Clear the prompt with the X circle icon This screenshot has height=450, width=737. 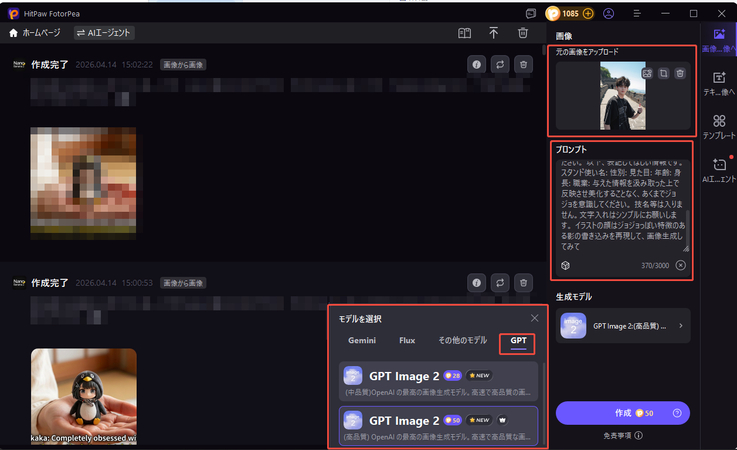pos(681,266)
